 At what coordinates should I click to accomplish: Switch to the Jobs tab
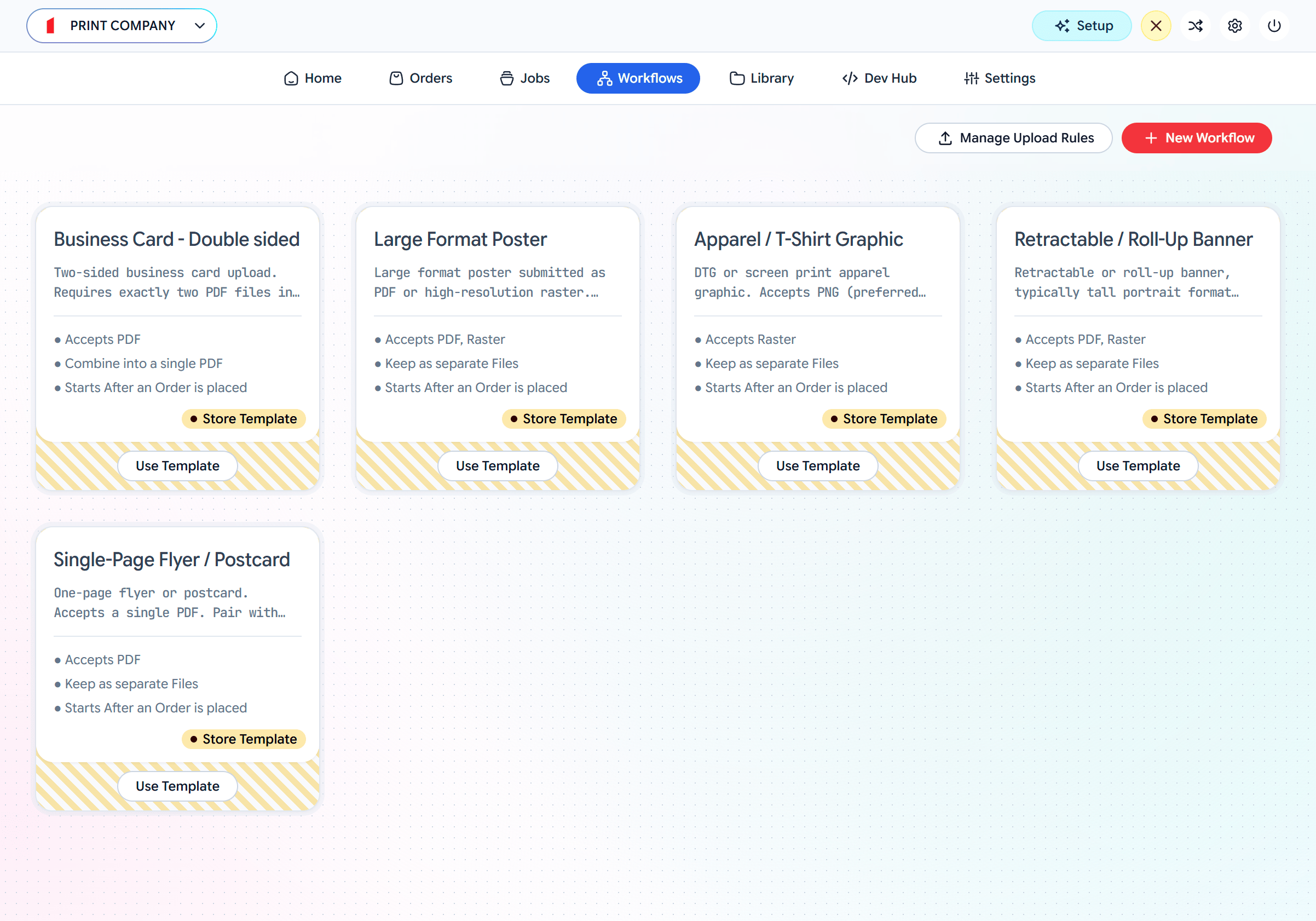tap(524, 78)
